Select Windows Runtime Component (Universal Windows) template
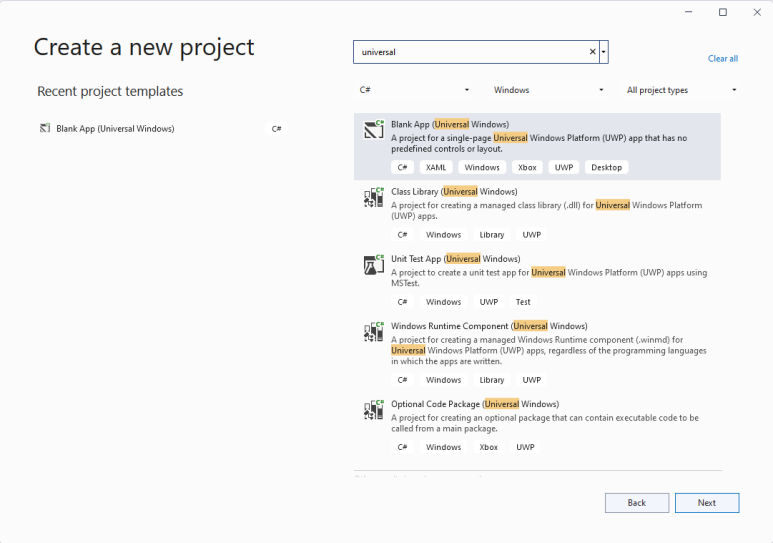Screen dimensions: 773x543 tap(537, 353)
